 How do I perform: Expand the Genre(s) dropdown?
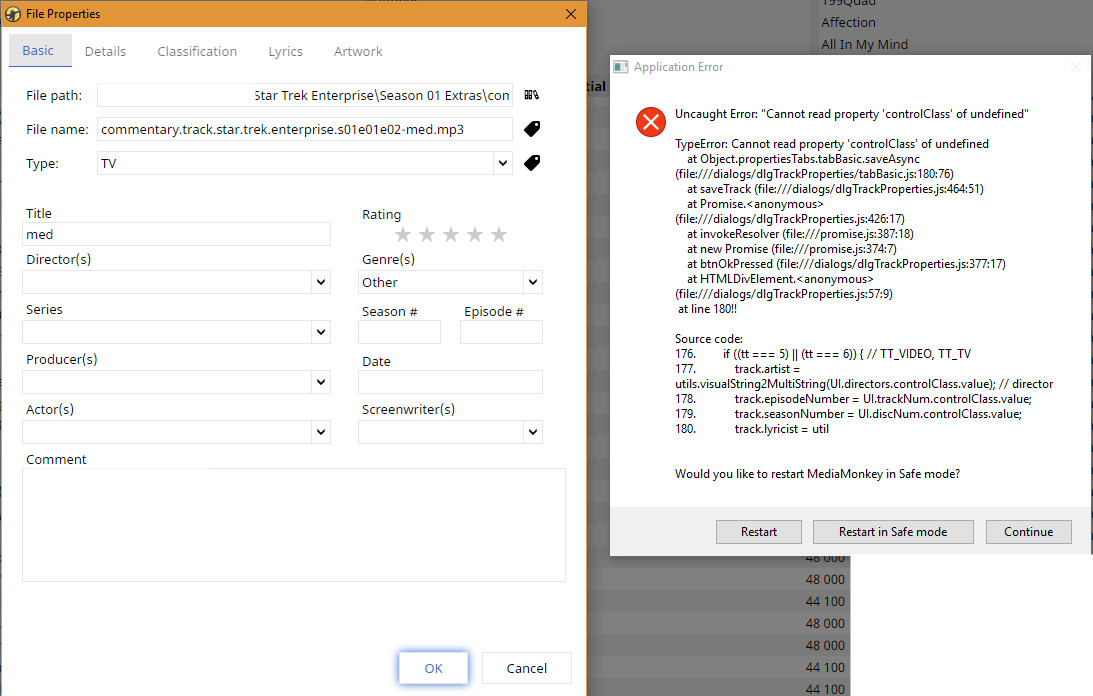point(532,282)
